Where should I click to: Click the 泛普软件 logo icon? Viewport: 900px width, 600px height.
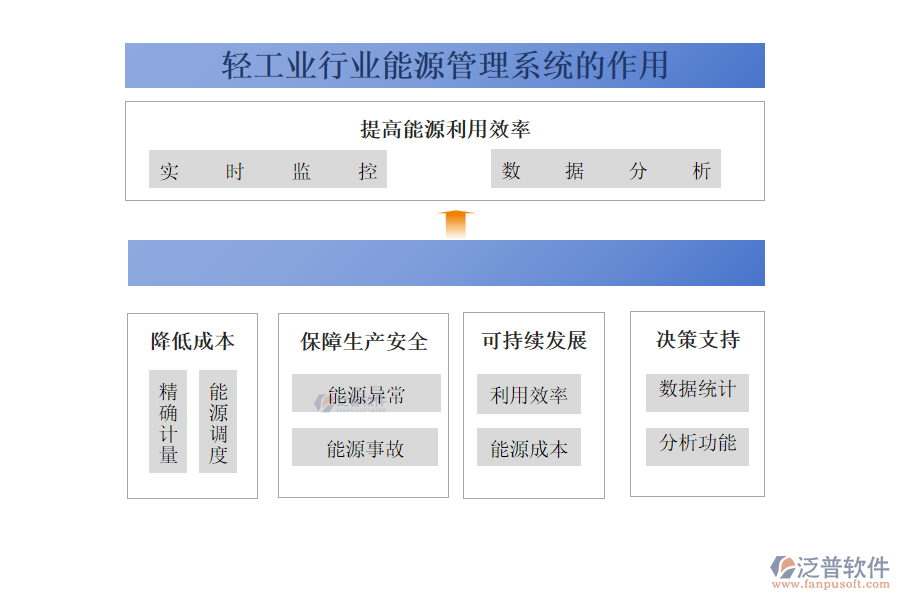pyautogui.click(x=783, y=568)
